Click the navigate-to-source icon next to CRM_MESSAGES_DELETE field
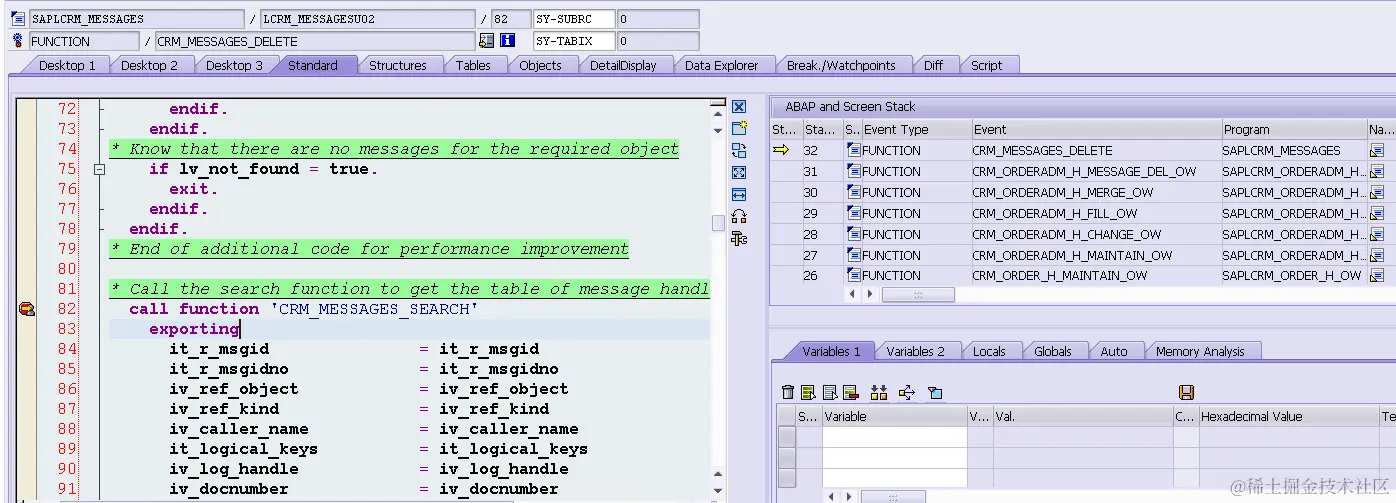1396x503 pixels. coord(487,41)
